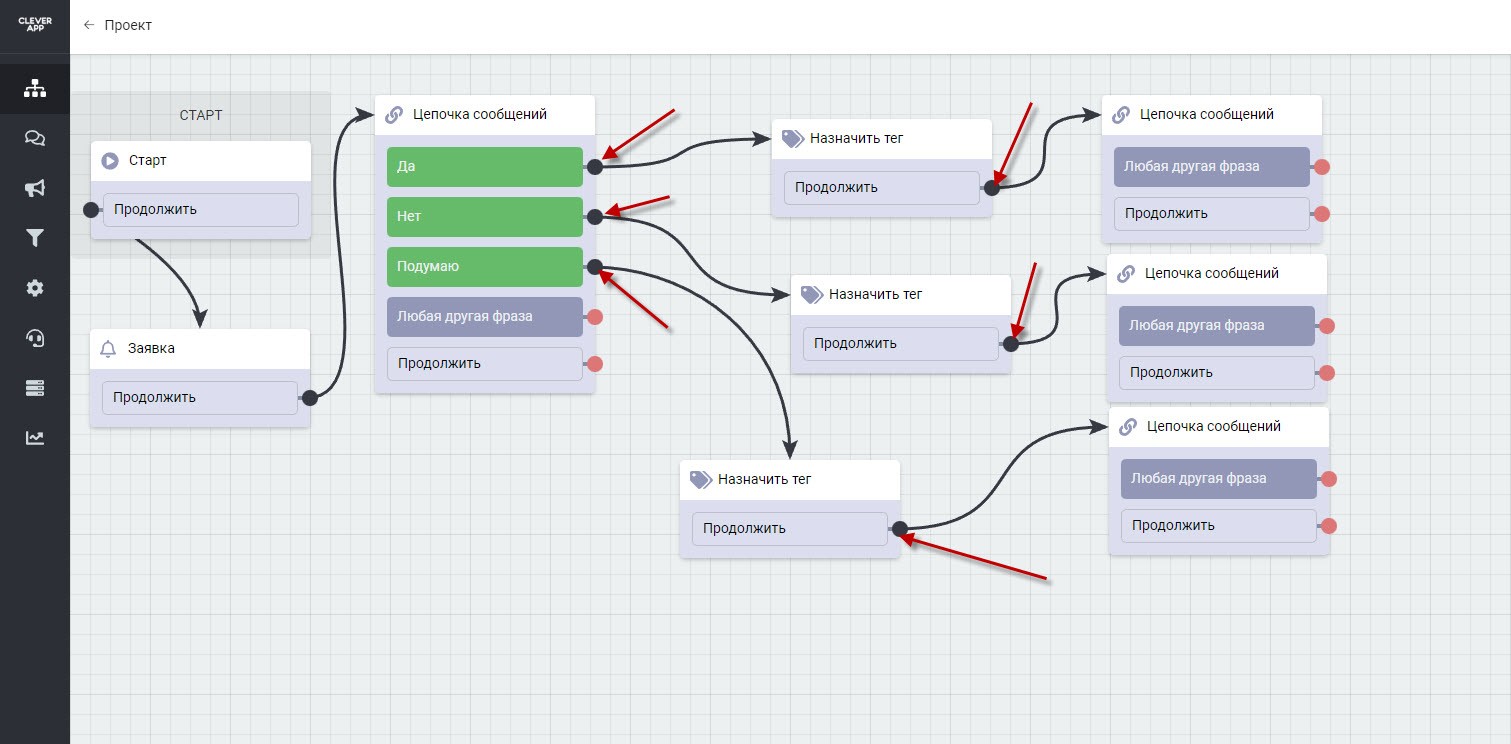Select the green Нет reply button

coord(484,216)
